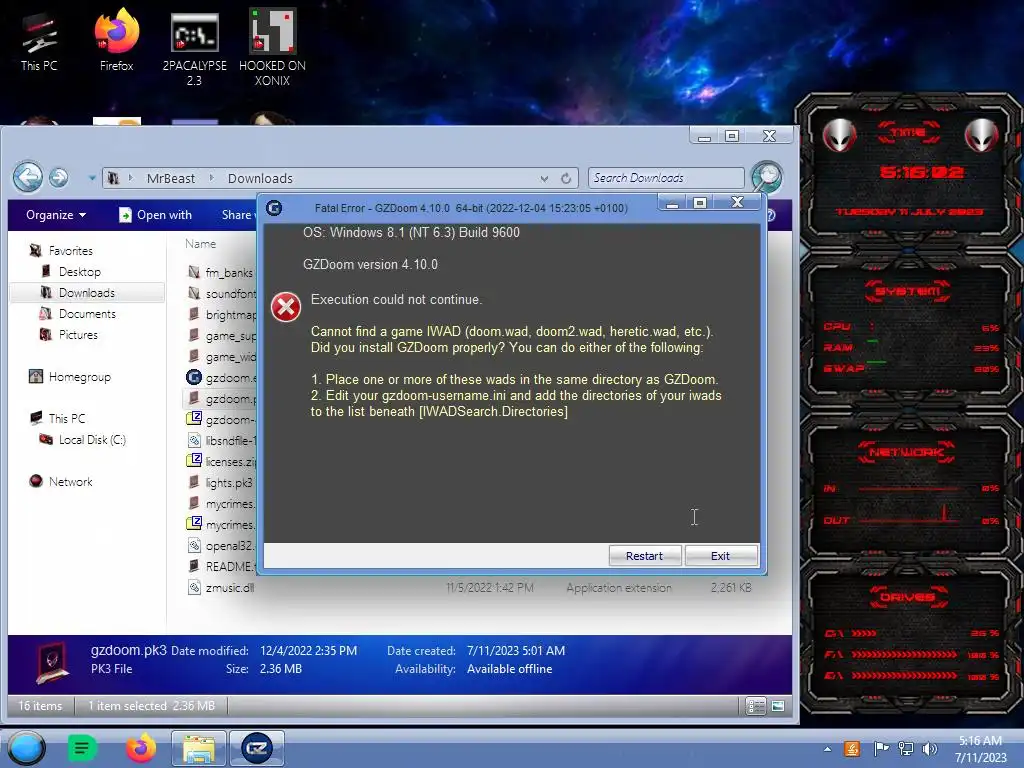Image resolution: width=1024 pixels, height=768 pixels.
Task: Open the Start orb menu
Action: click(x=26, y=748)
